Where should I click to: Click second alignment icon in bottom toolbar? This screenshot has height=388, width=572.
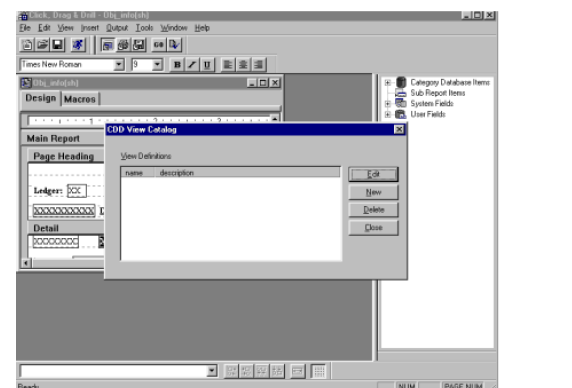[246, 371]
